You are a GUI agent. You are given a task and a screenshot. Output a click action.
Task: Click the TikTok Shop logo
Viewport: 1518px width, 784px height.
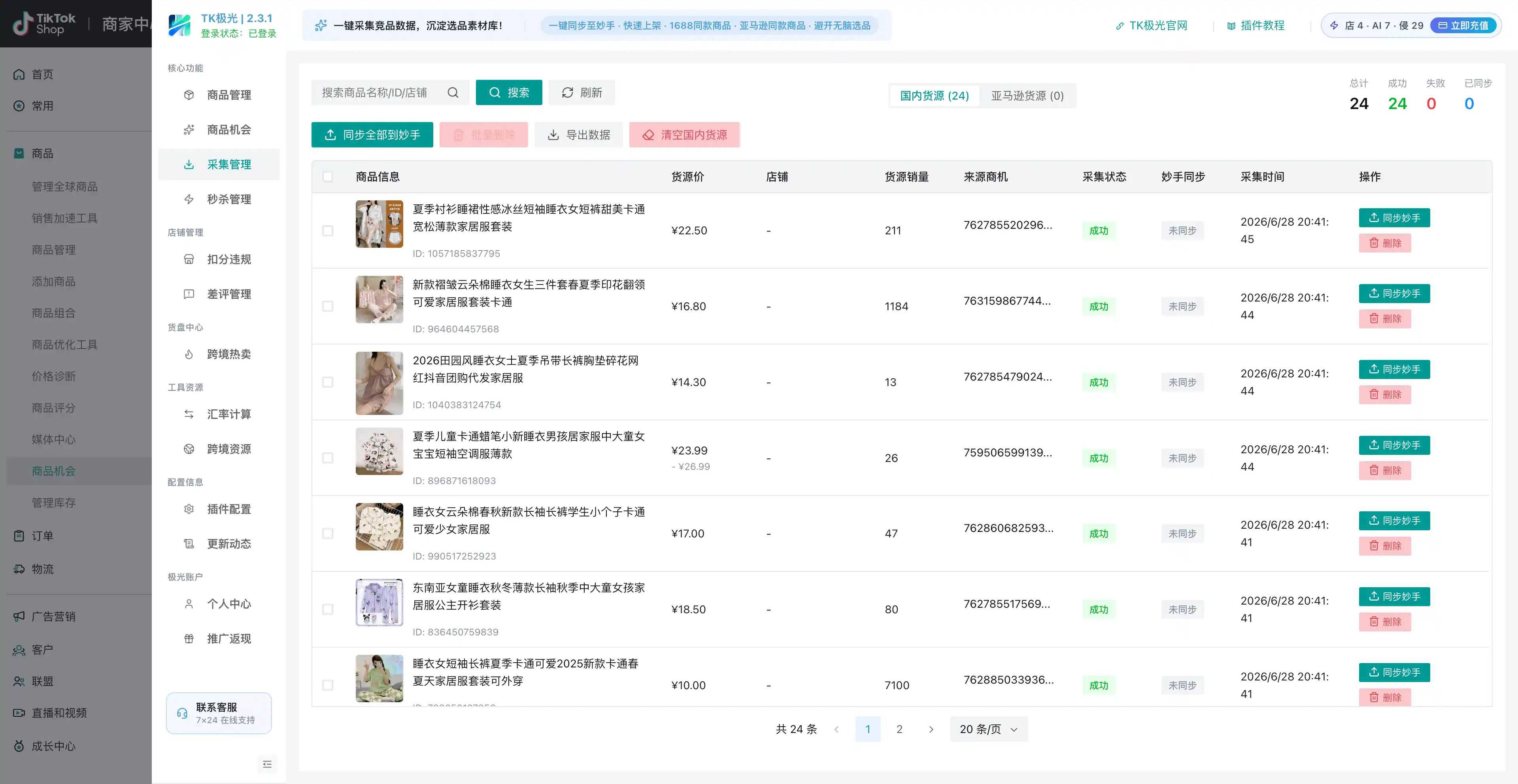click(45, 24)
